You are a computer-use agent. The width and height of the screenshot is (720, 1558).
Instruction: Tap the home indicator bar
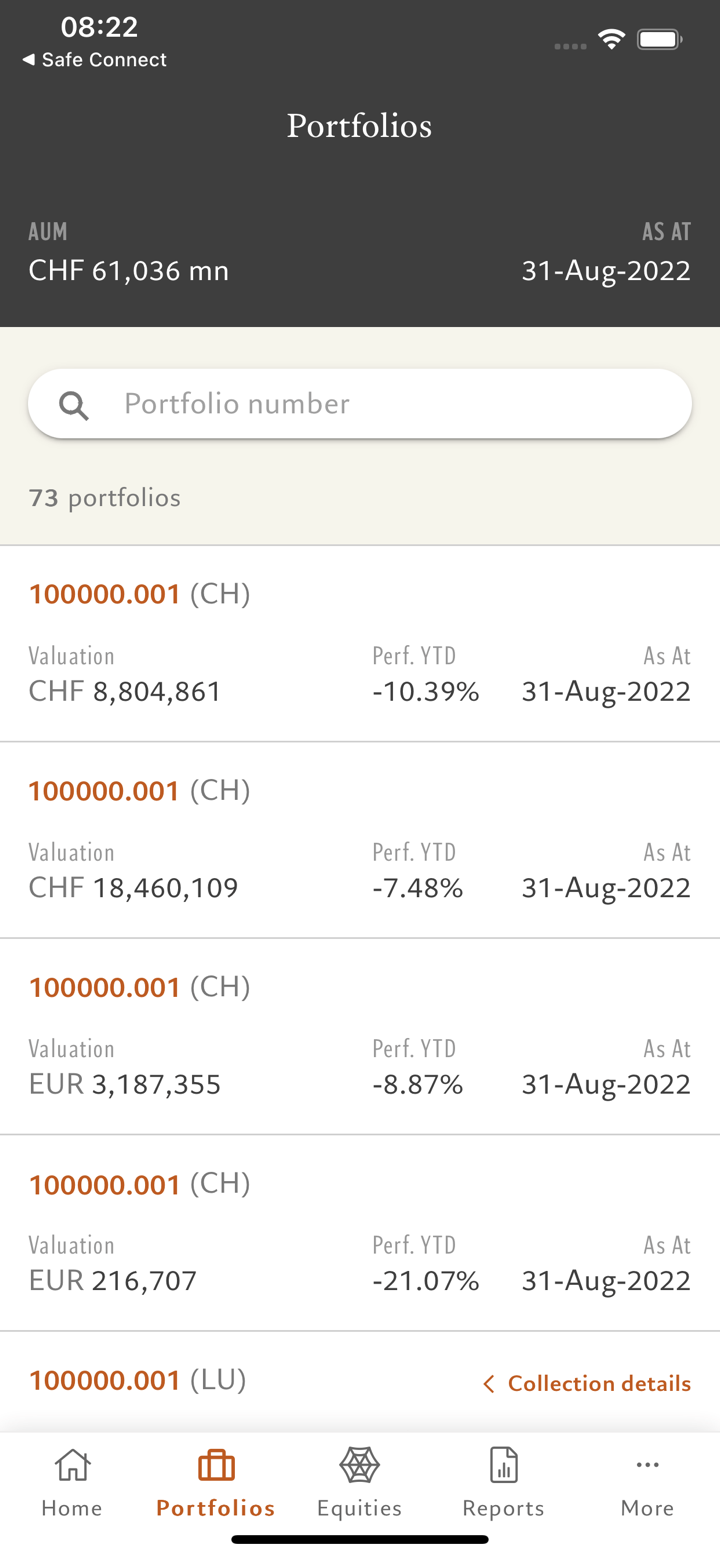(360, 1540)
